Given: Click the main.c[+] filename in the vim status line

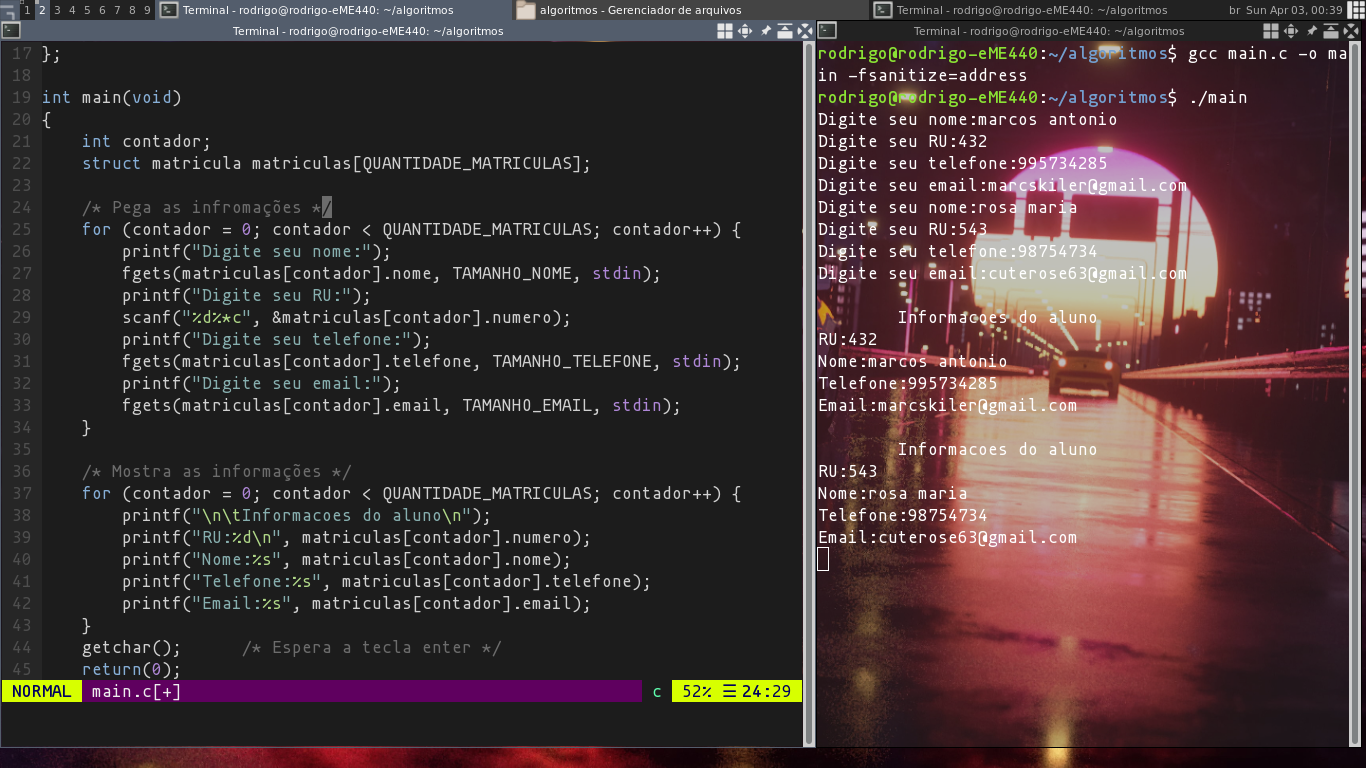Looking at the screenshot, I should pos(137,691).
